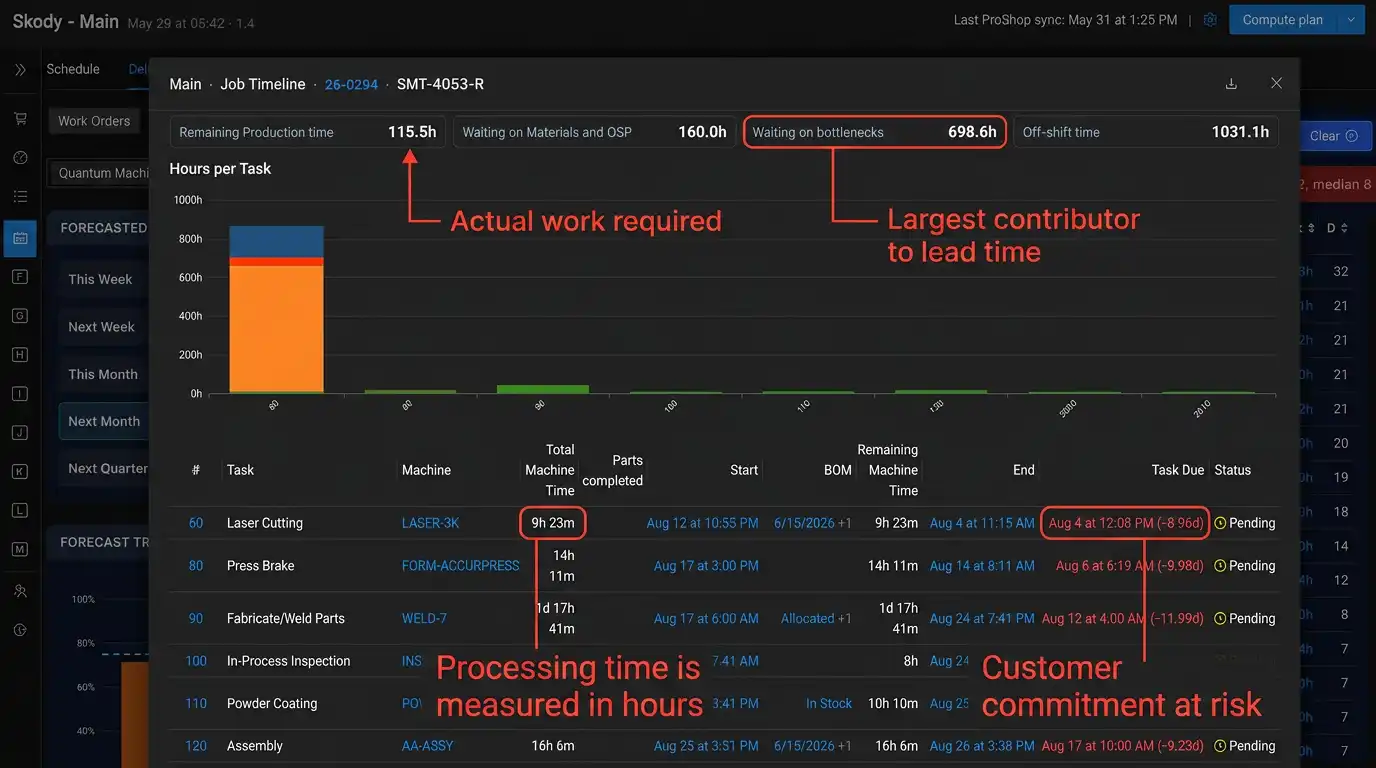The image size is (1376, 768).
Task: Open the list view sidebar icon
Action: coord(20,197)
